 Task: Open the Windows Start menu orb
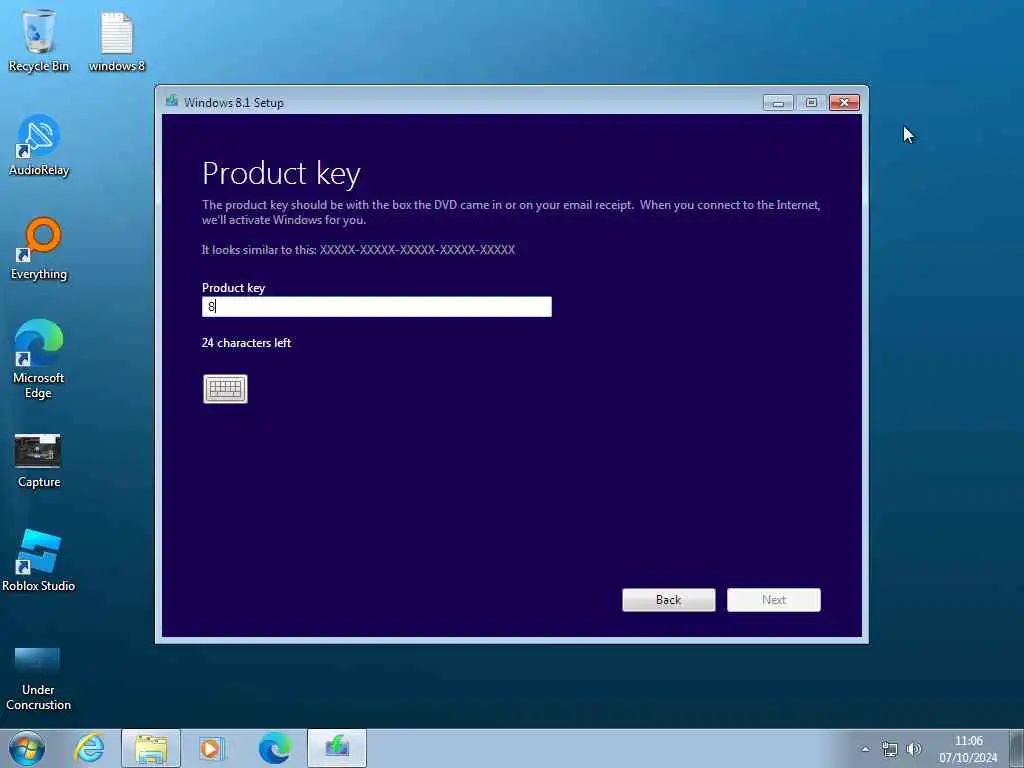click(x=27, y=748)
